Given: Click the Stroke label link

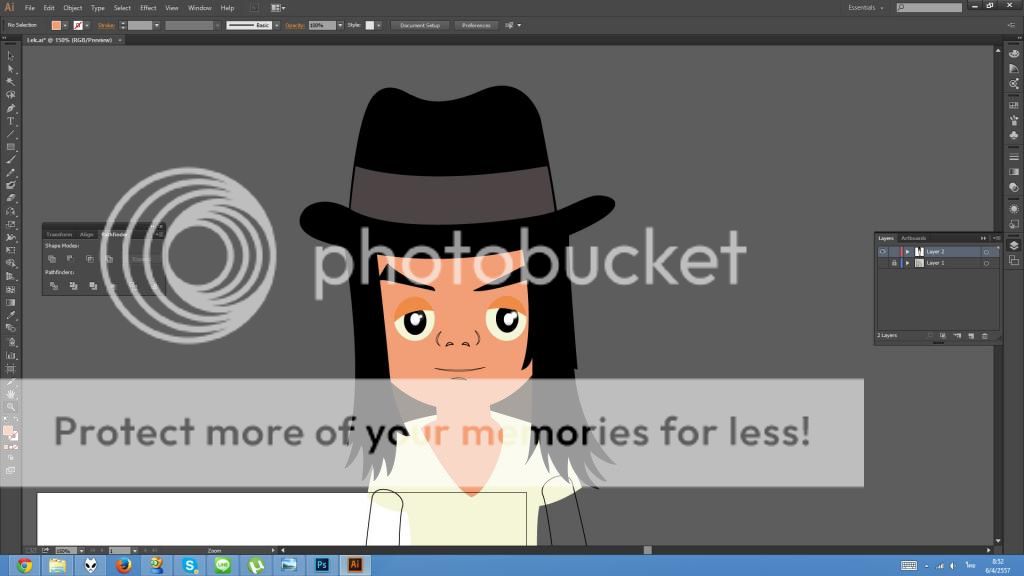Looking at the screenshot, I should coord(106,25).
